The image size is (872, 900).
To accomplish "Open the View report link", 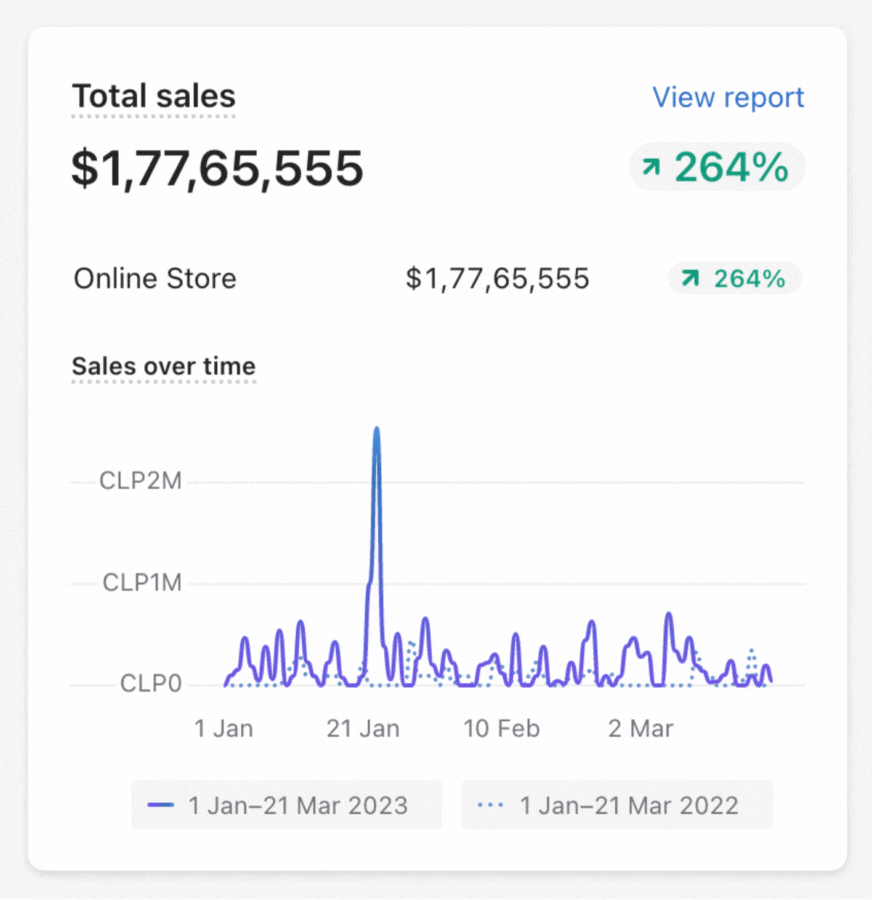I will 728,97.
